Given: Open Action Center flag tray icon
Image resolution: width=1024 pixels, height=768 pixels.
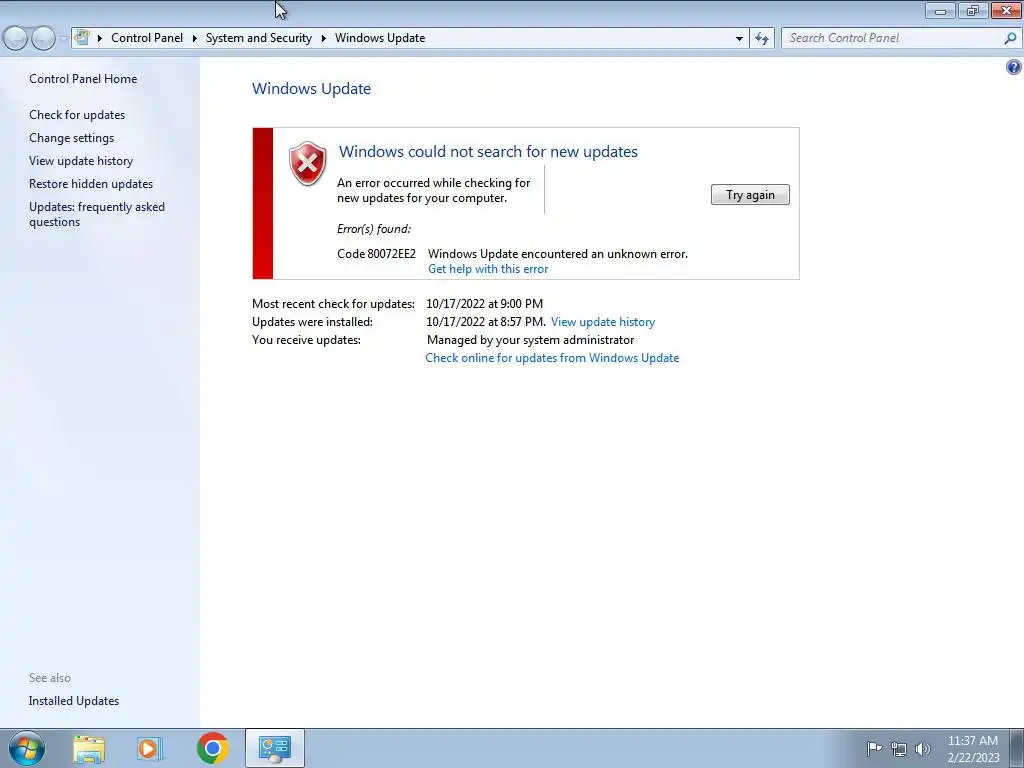Looking at the screenshot, I should point(874,748).
